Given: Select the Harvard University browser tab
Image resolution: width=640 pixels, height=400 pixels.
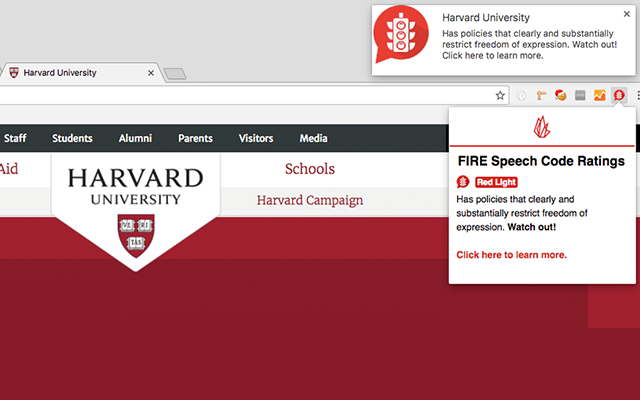Looking at the screenshot, I should click(x=82, y=73).
